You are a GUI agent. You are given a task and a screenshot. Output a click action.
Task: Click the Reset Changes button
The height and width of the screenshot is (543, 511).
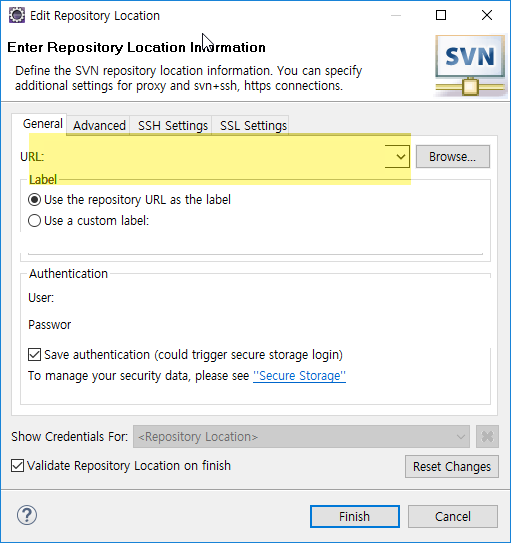[x=452, y=466]
